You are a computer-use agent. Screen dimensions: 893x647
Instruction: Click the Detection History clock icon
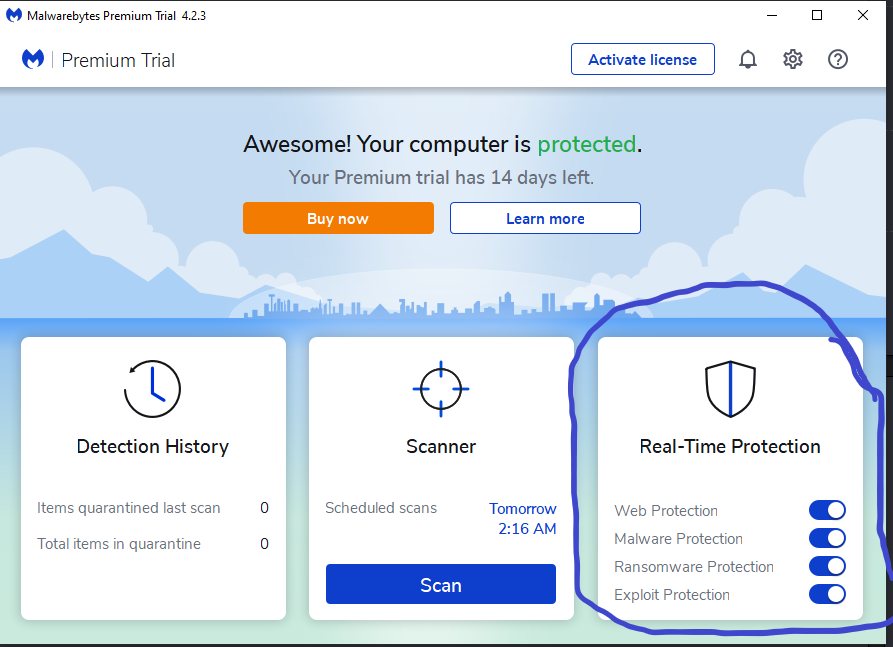[x=152, y=389]
